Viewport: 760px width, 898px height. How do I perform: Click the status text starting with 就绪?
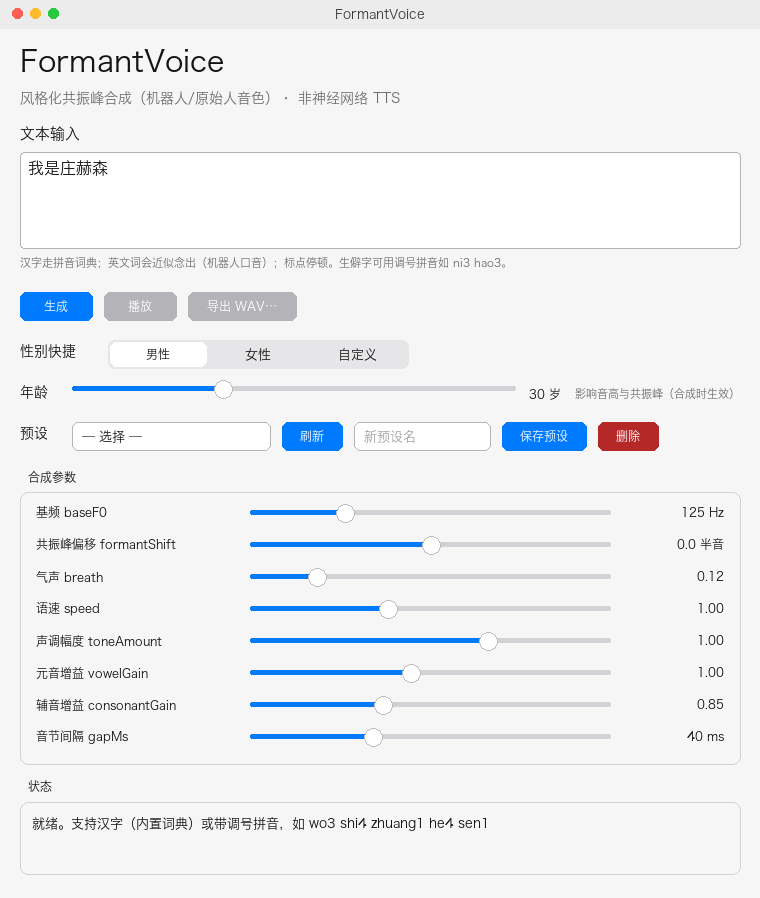point(260,824)
